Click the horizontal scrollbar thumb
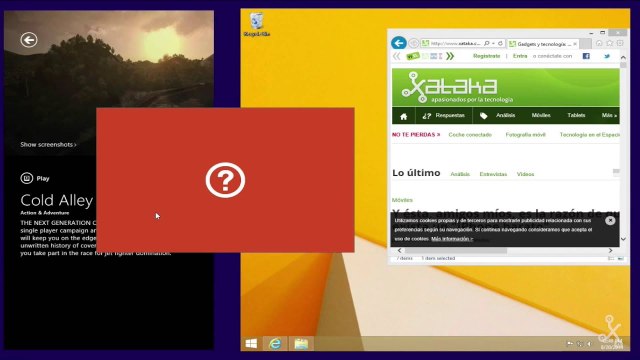640x360 pixels. tap(456, 251)
